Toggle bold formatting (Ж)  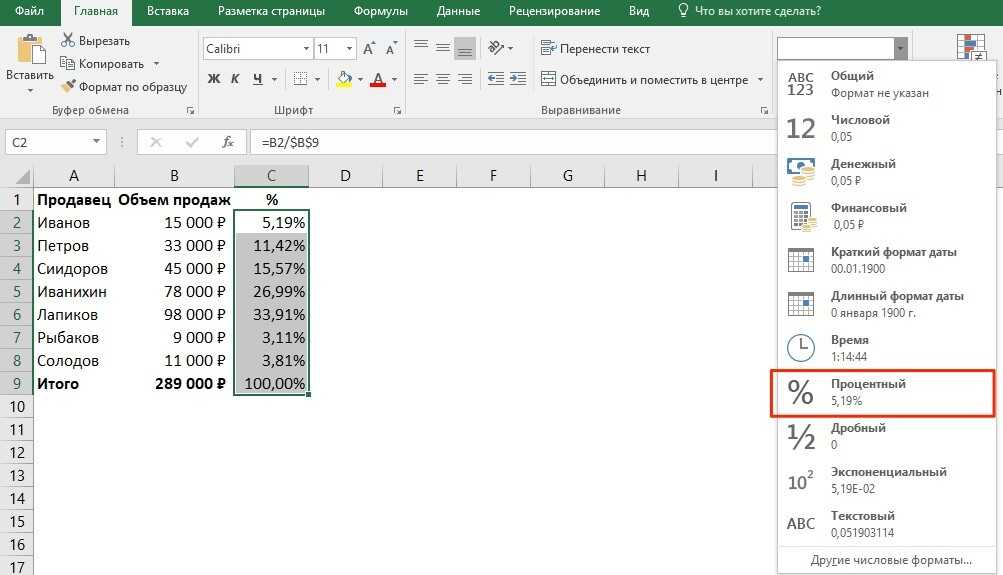(x=214, y=79)
